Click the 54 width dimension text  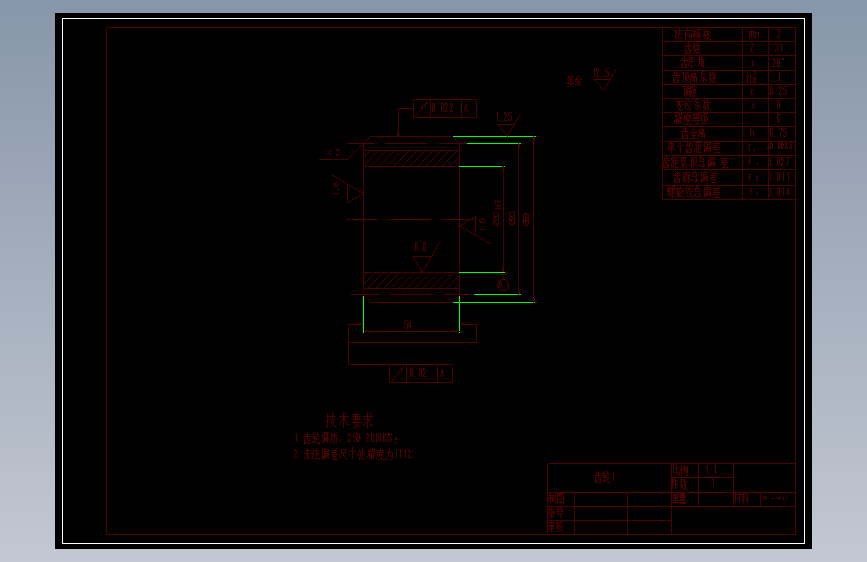(408, 325)
